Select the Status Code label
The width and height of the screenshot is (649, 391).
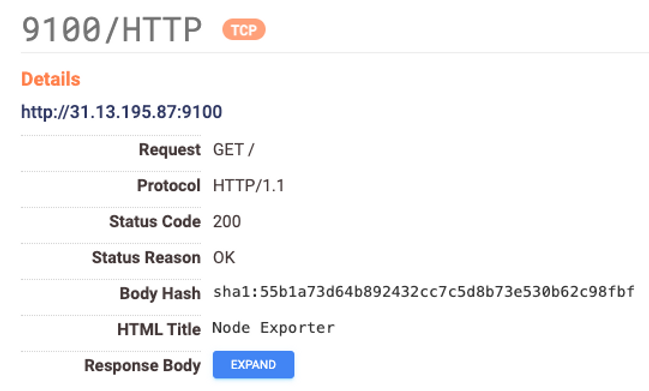pos(155,221)
